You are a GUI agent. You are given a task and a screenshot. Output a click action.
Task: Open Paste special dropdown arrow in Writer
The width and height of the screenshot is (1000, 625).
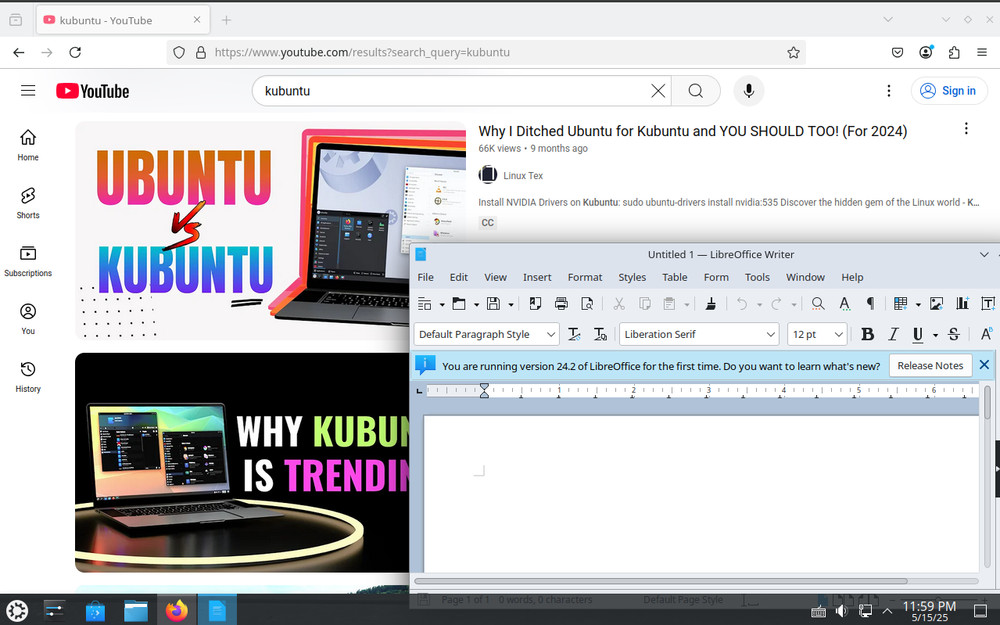pyautogui.click(x=686, y=305)
